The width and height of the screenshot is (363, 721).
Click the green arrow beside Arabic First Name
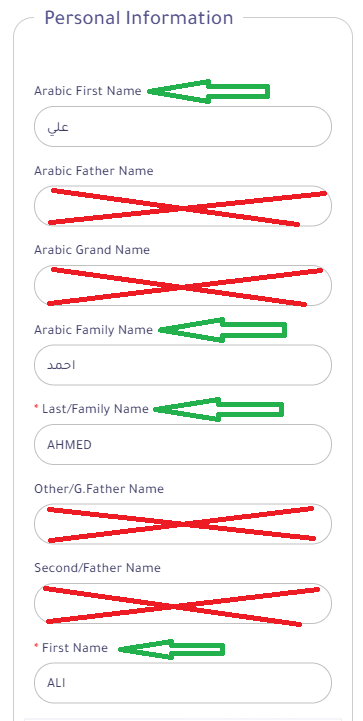[x=208, y=91]
